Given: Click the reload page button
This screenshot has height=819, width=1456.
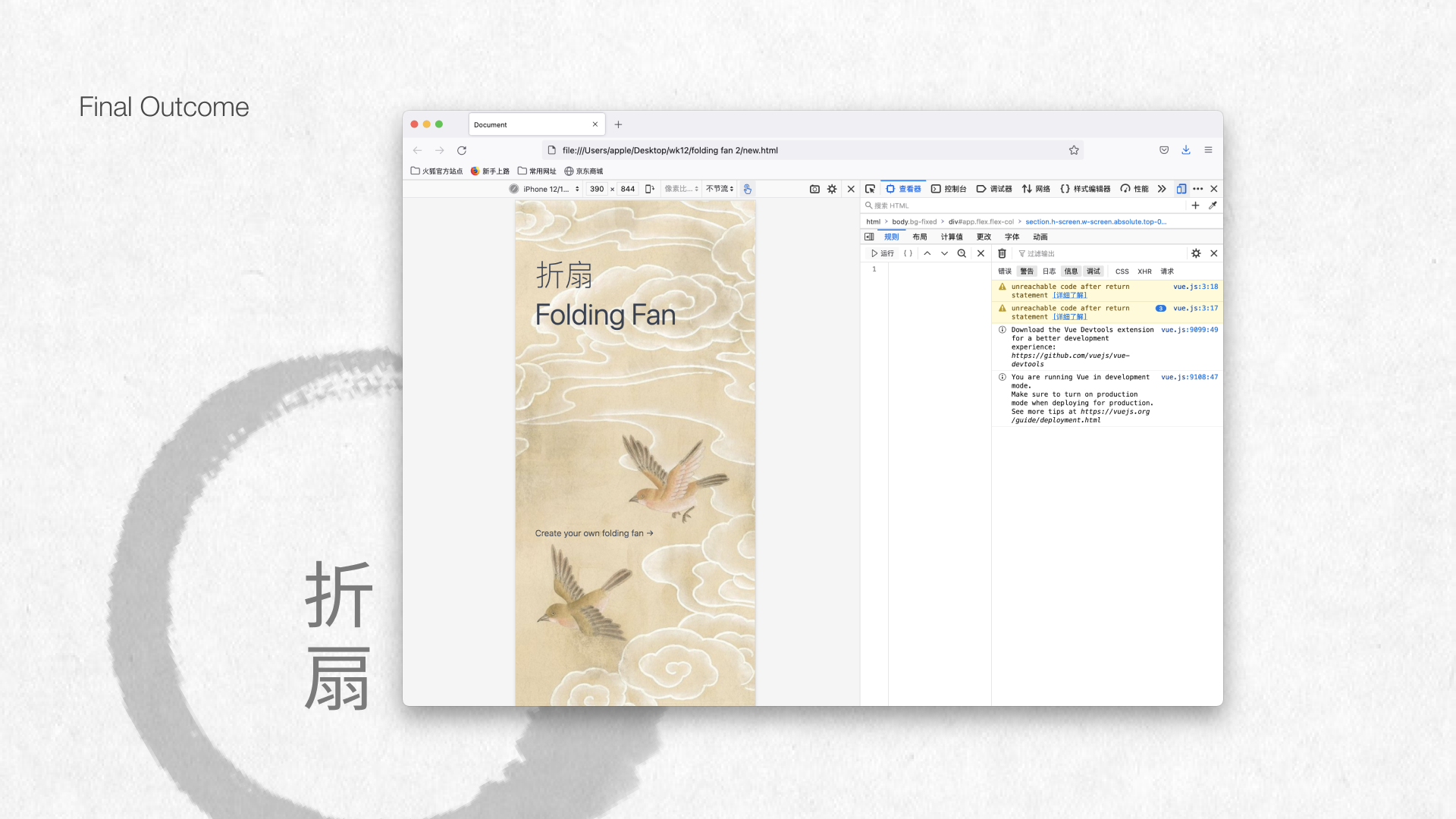Looking at the screenshot, I should [462, 150].
